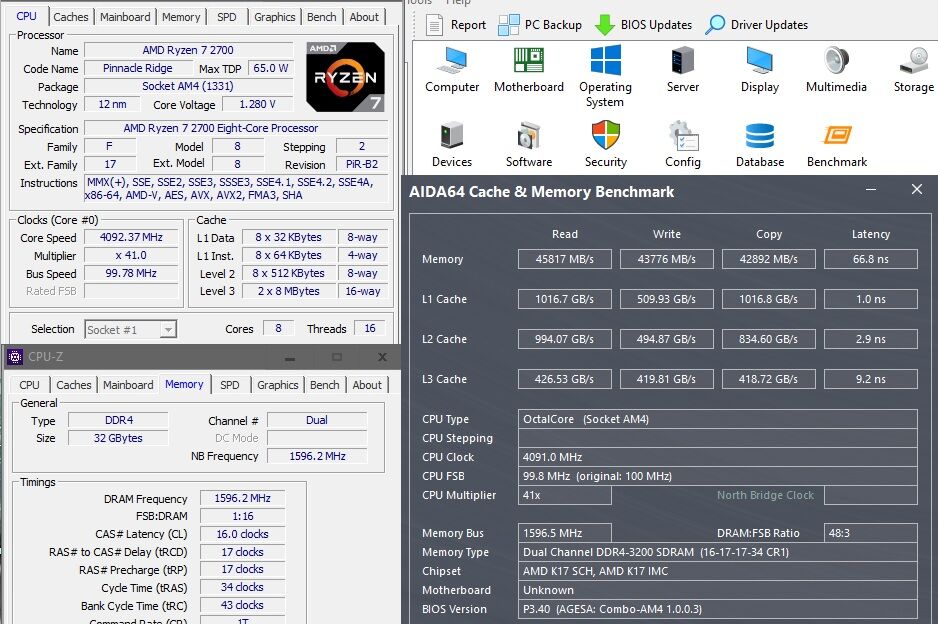
Task: Click the DRAM:FSB Ratio value 48:3
Action: pos(870,533)
